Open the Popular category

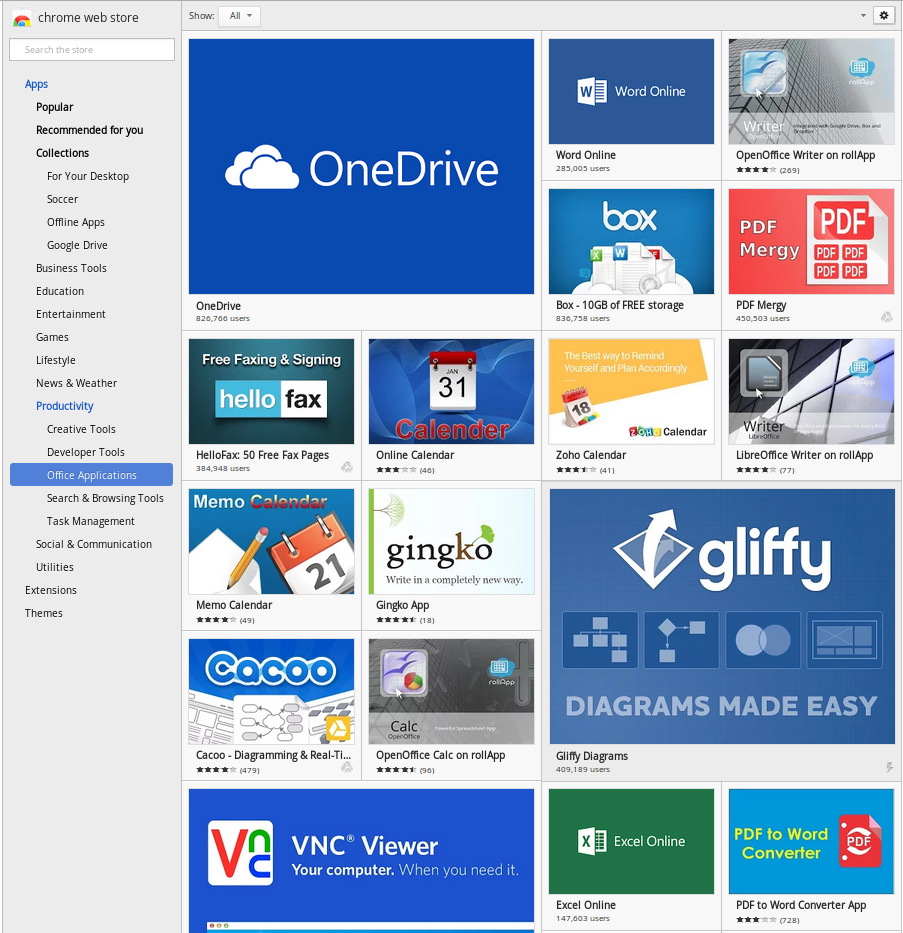(54, 107)
